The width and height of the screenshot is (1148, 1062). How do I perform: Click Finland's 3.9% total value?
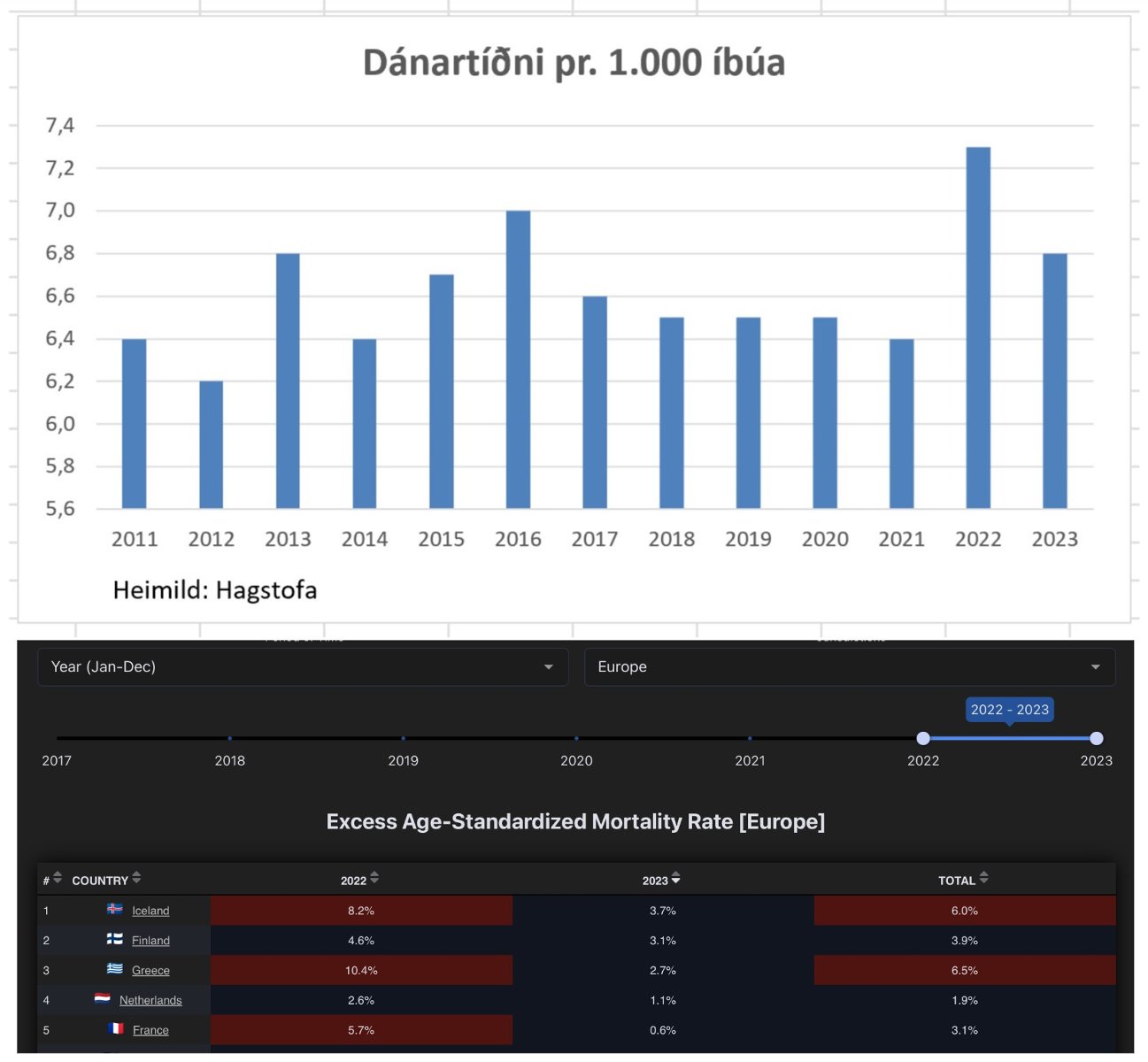pyautogui.click(x=965, y=941)
